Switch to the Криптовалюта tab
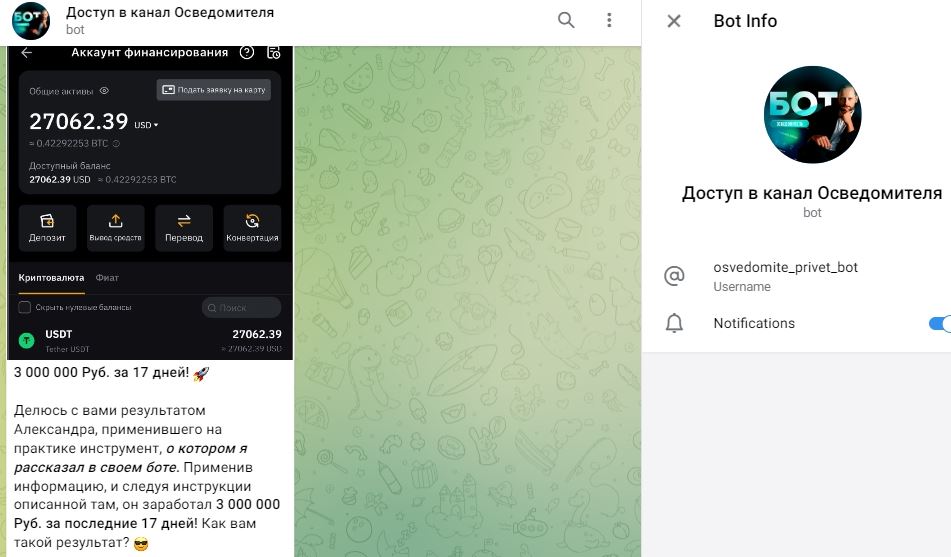Viewport: 951px width, 557px height. tap(51, 277)
